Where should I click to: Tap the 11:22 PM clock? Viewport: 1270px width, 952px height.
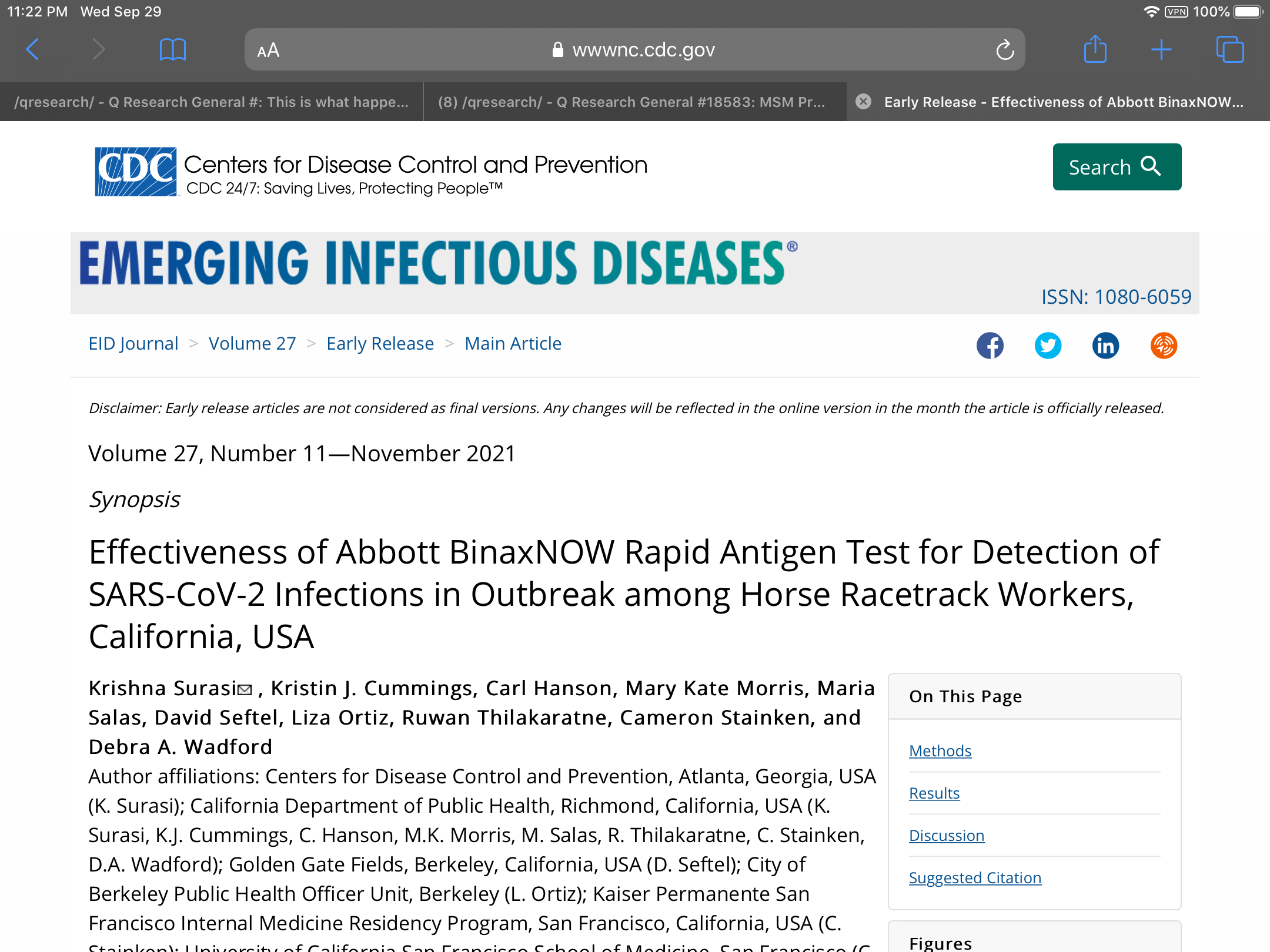point(38,12)
